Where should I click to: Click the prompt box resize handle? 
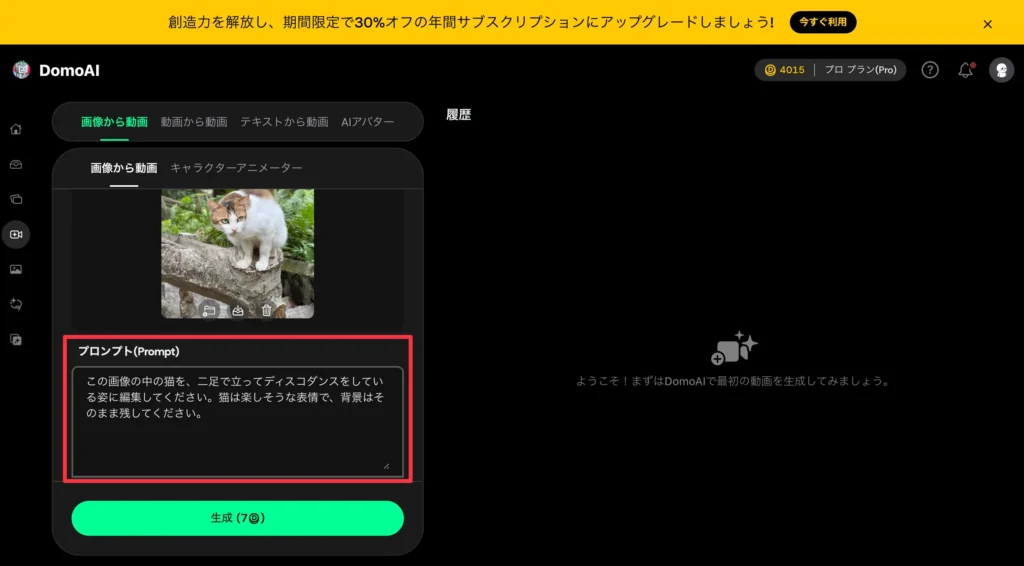pos(386,465)
